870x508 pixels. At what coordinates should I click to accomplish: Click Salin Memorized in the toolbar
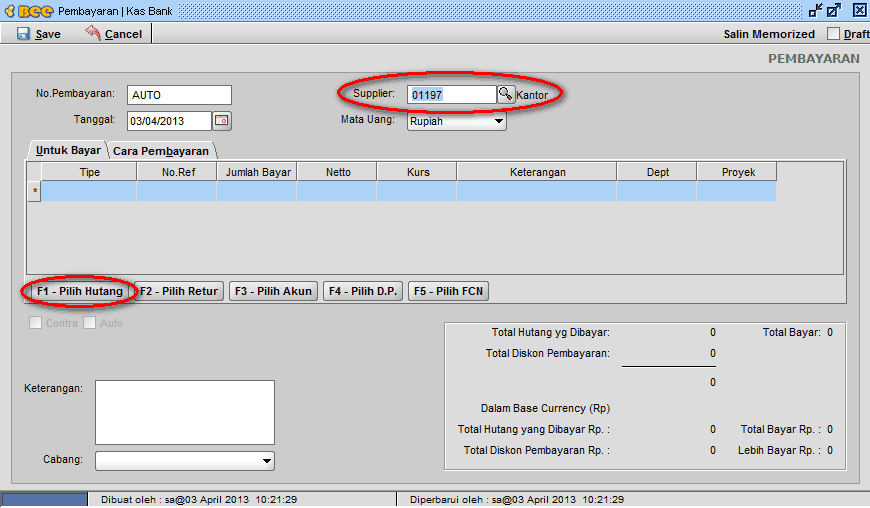(768, 34)
